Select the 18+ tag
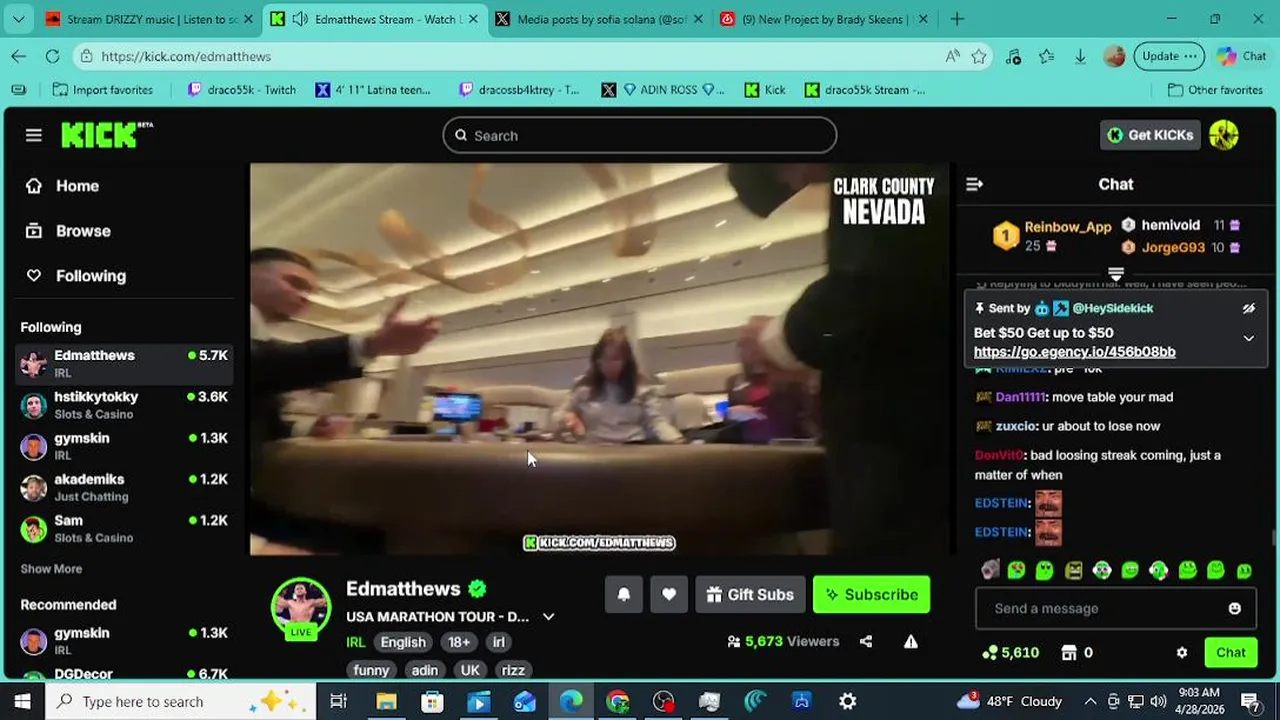The width and height of the screenshot is (1280, 720). [459, 642]
